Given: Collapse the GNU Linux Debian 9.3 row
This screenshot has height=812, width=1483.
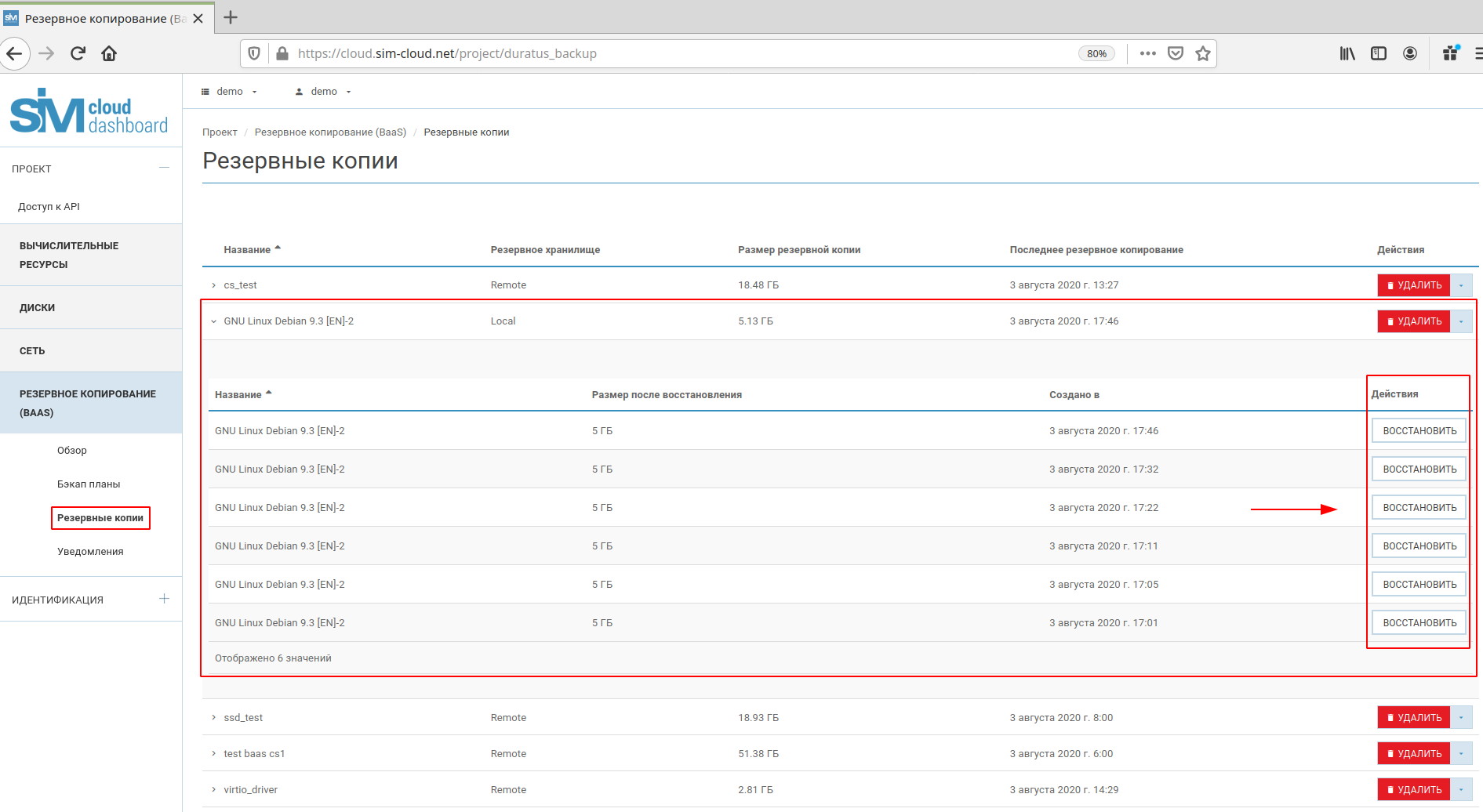Looking at the screenshot, I should pos(213,321).
